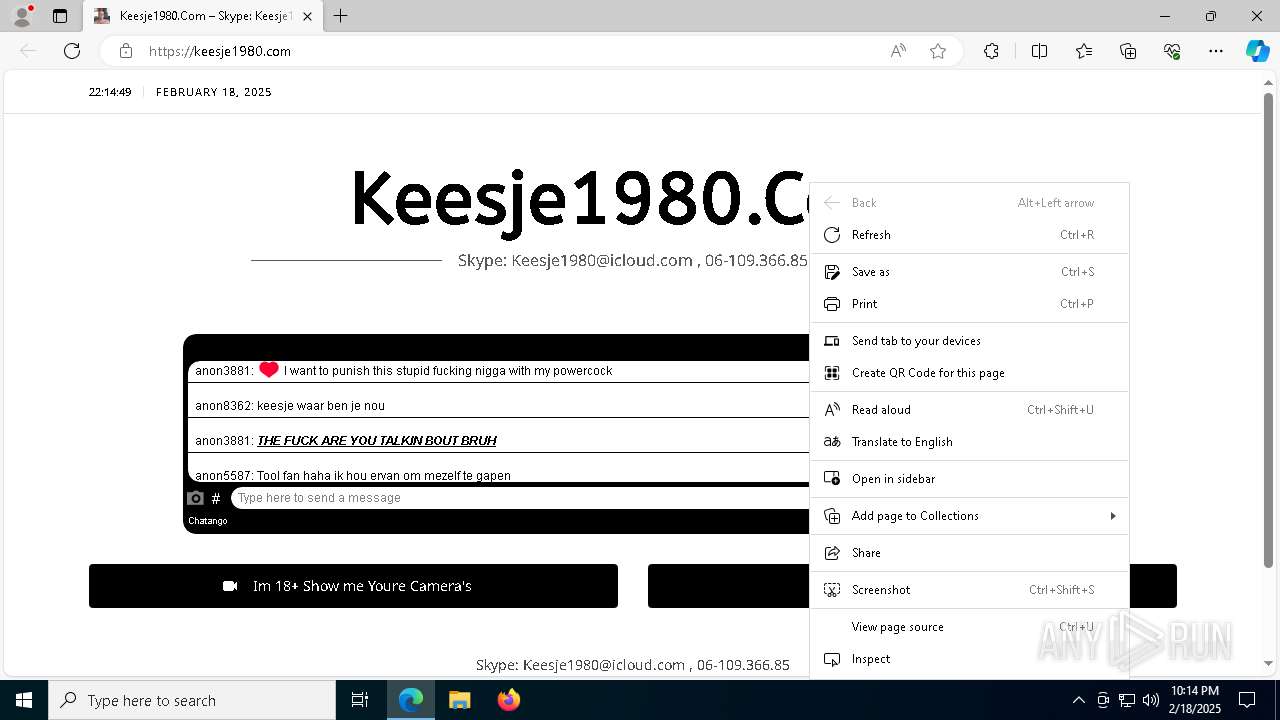Image resolution: width=1280 pixels, height=720 pixels.
Task: Select View page source
Action: [969, 627]
